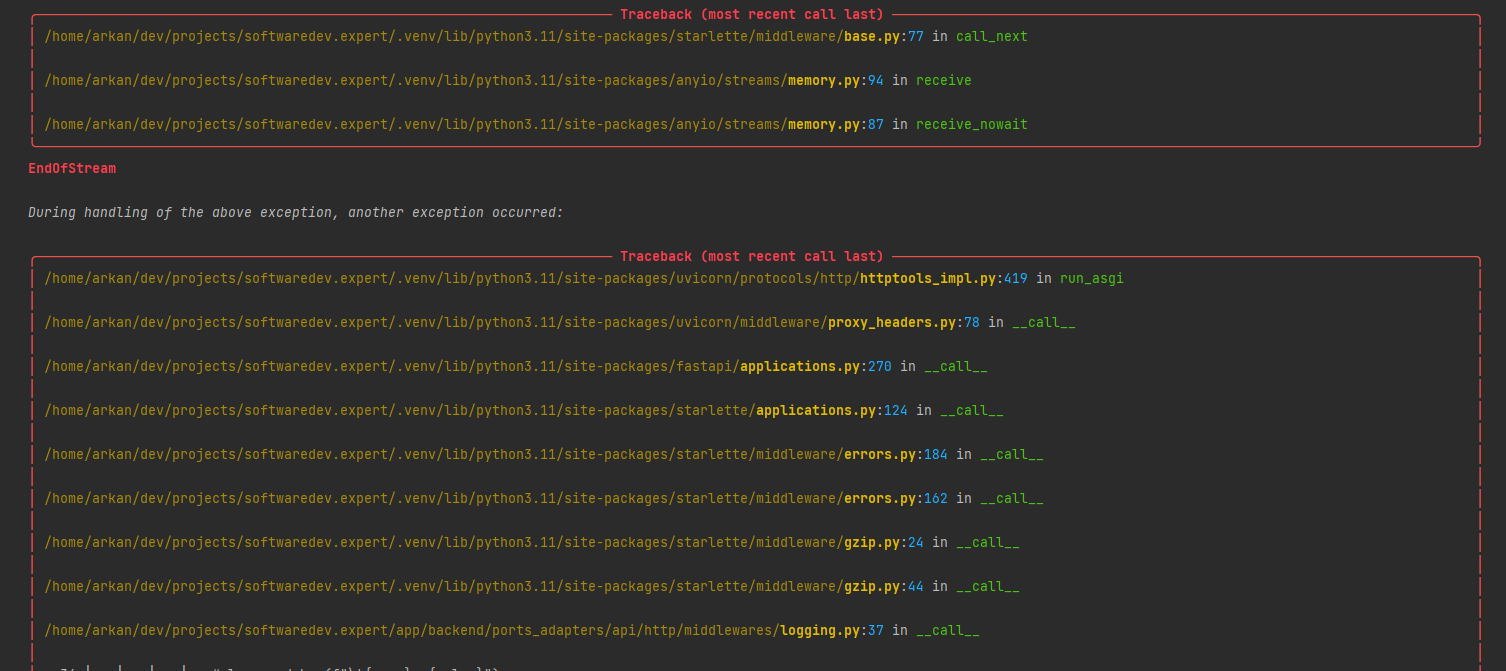Screen dimensions: 1506x671
Task: Click the EndOfStream exception name
Action: tap(72, 168)
